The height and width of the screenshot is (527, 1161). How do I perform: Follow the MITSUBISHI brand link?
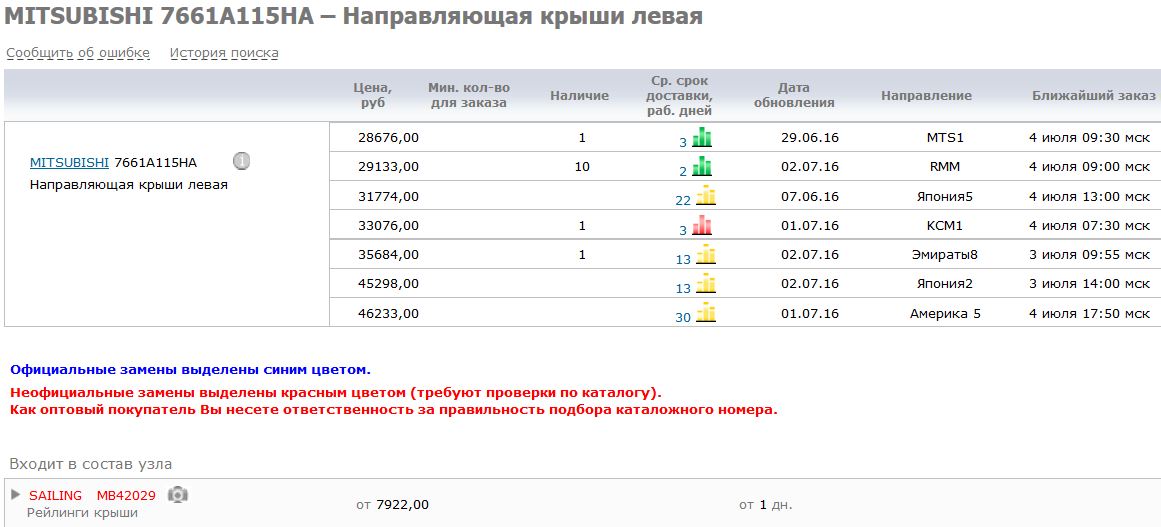69,162
